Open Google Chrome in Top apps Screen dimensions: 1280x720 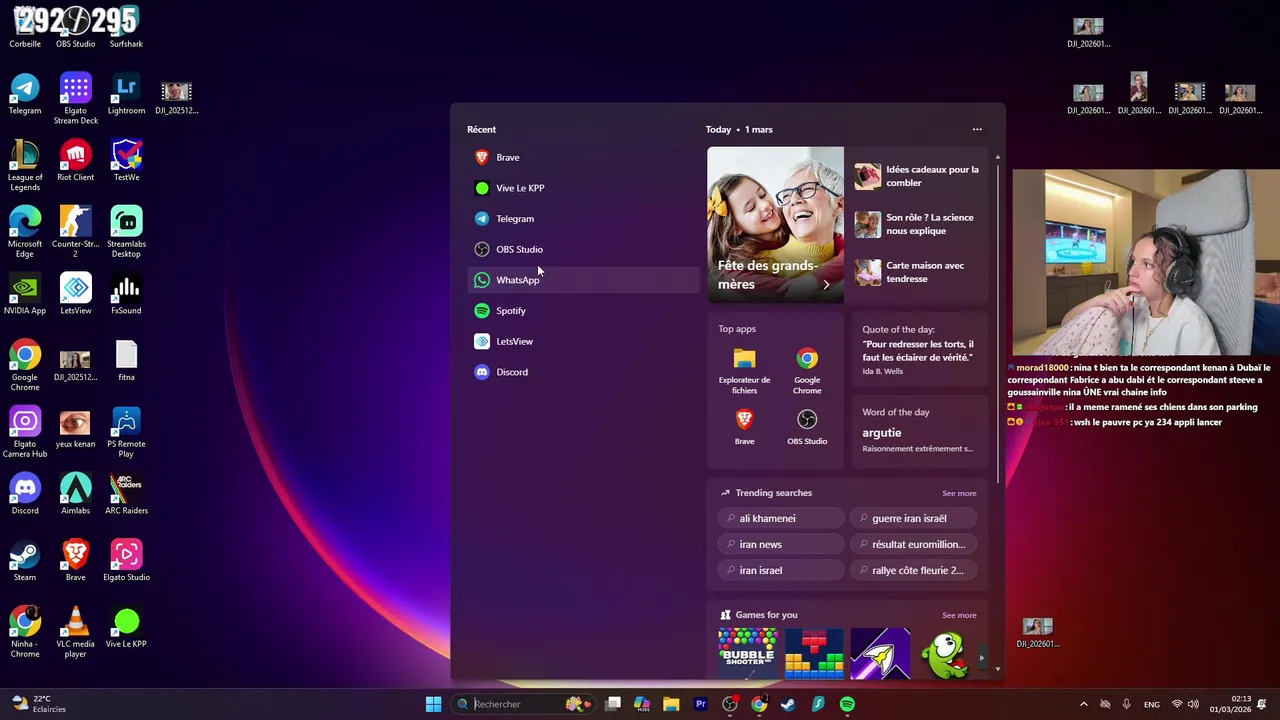807,370
